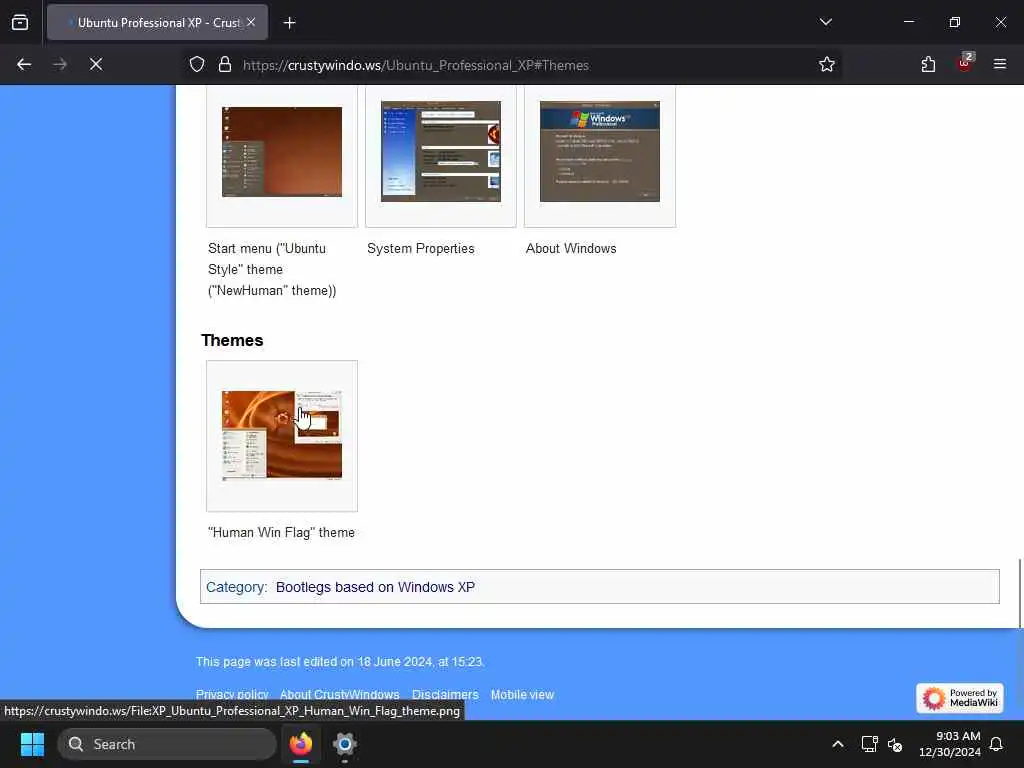Click the Category link

coord(236,587)
